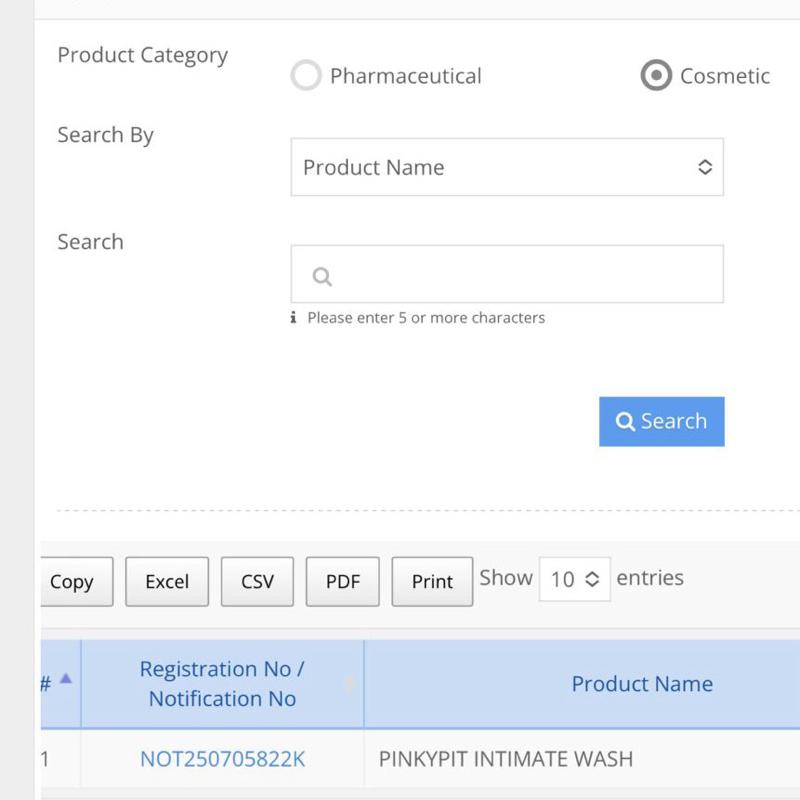Export results as CSV

pos(257,582)
